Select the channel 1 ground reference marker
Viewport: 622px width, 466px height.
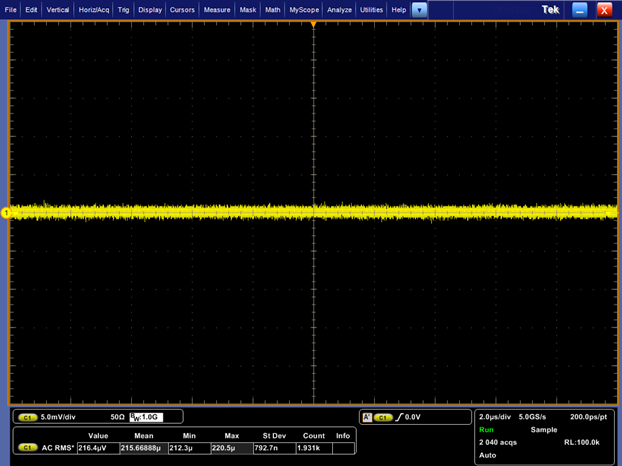pyautogui.click(x=6, y=213)
